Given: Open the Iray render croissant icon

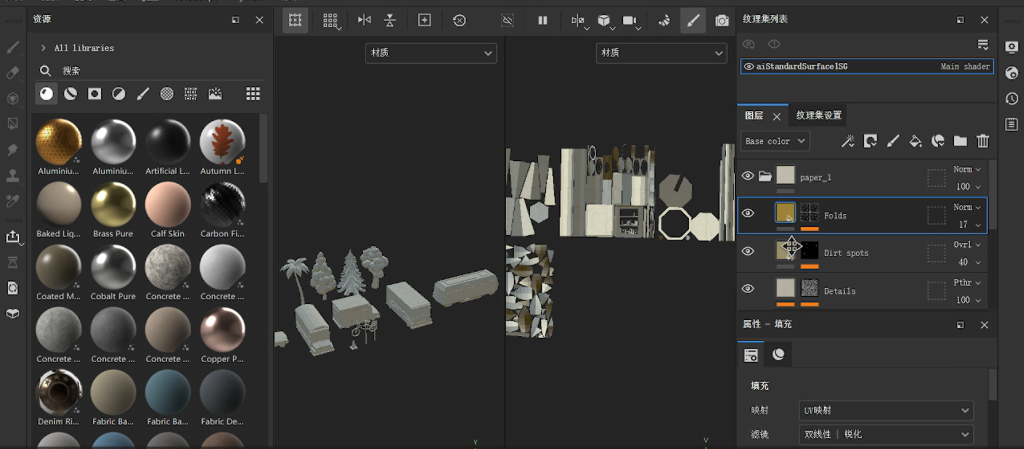Looking at the screenshot, I should (664, 20).
